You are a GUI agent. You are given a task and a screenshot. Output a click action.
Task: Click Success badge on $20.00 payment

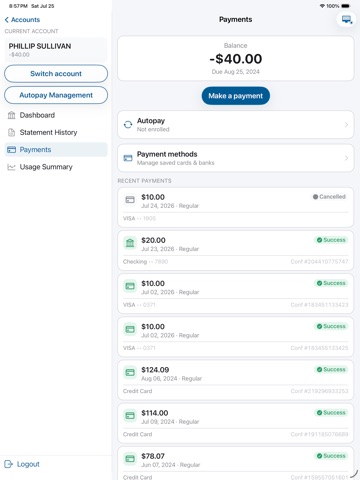[x=331, y=240]
